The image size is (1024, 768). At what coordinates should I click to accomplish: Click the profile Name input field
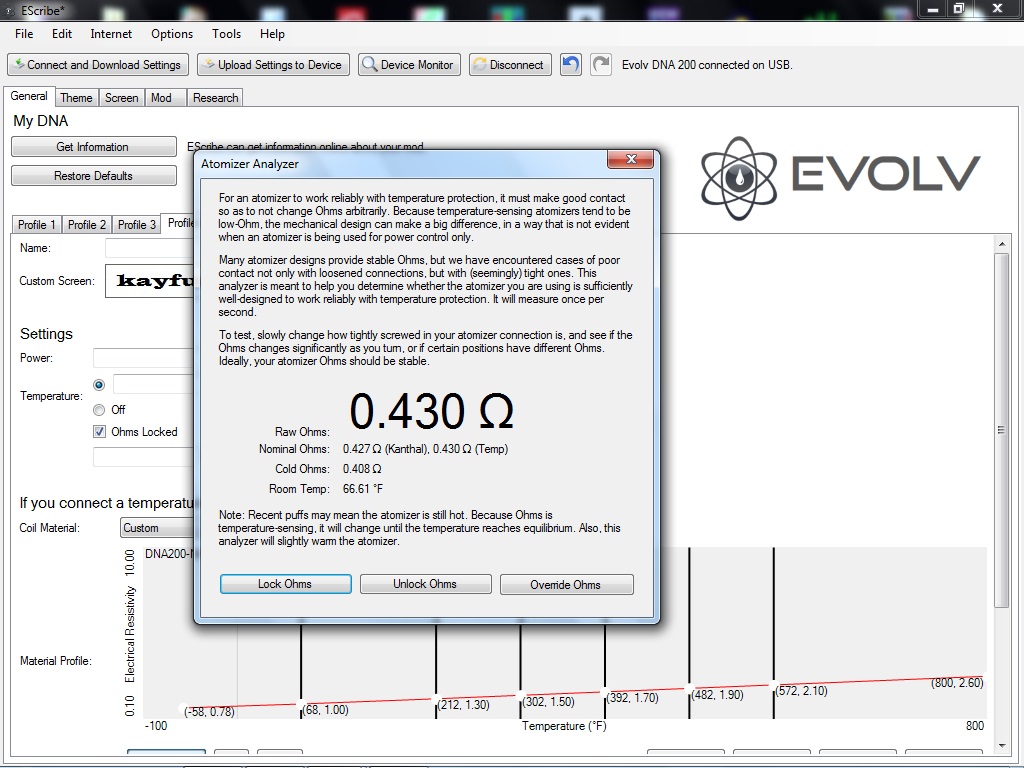tap(150, 248)
